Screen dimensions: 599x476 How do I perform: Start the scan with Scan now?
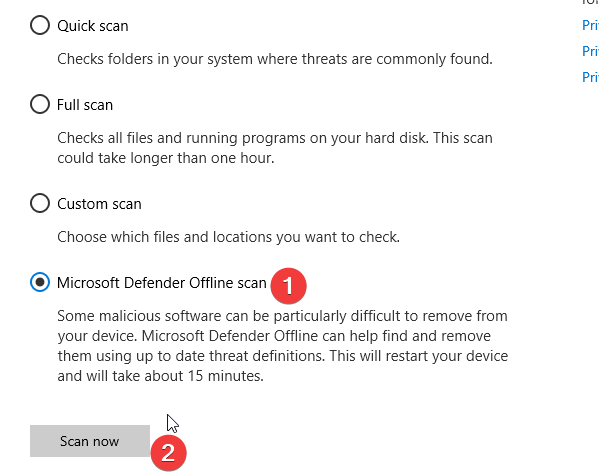pyautogui.click(x=90, y=441)
